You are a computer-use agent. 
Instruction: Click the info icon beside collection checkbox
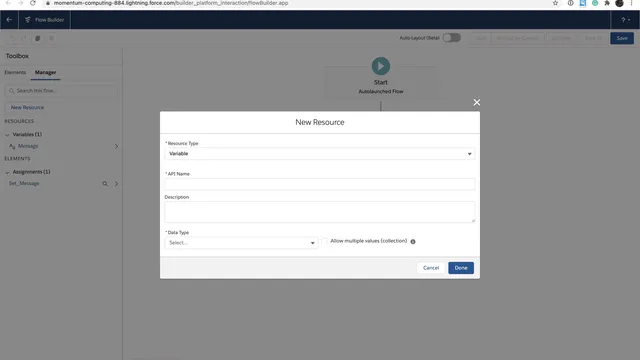tap(413, 242)
